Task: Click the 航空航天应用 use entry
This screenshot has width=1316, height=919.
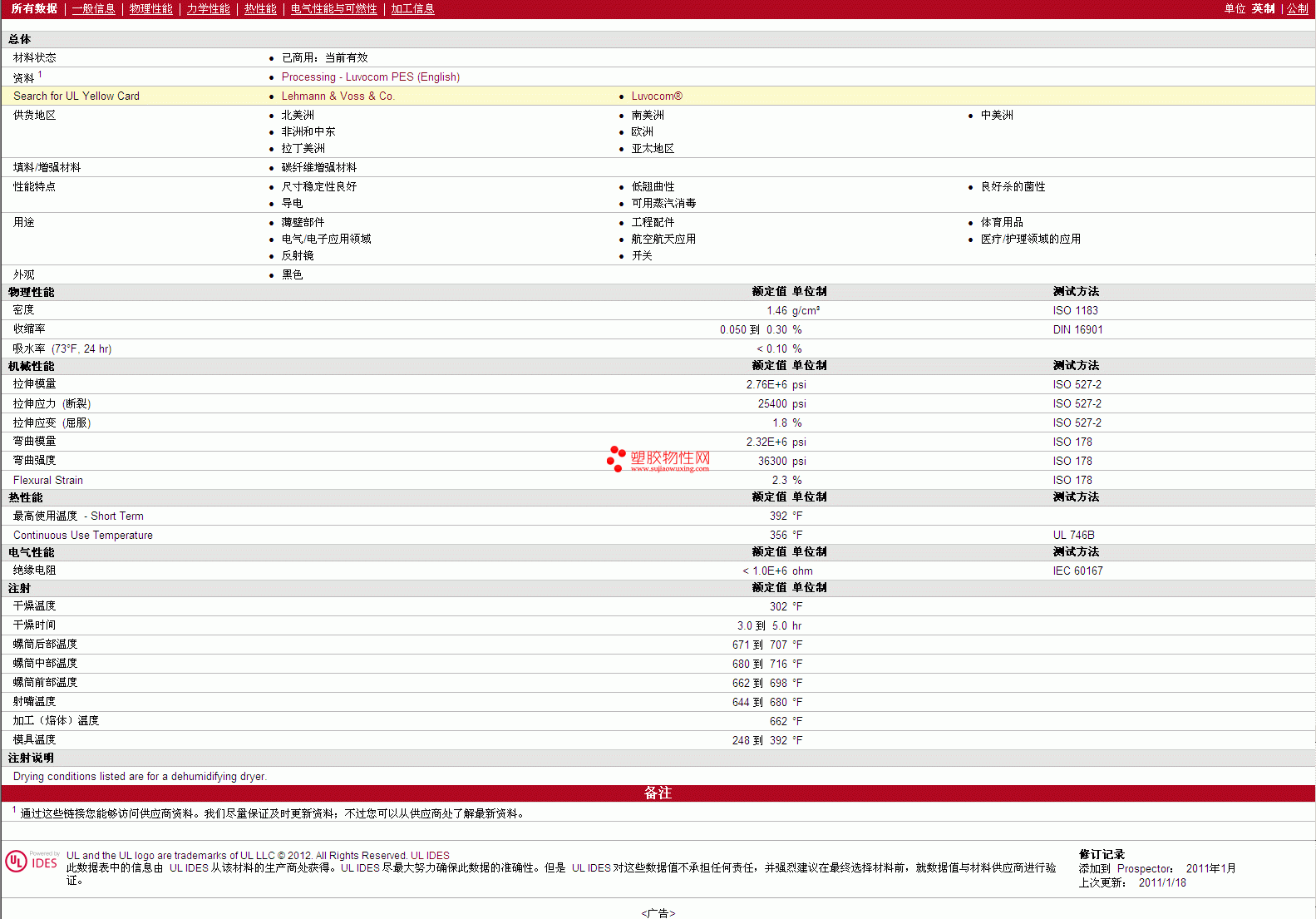Action: coord(663,239)
